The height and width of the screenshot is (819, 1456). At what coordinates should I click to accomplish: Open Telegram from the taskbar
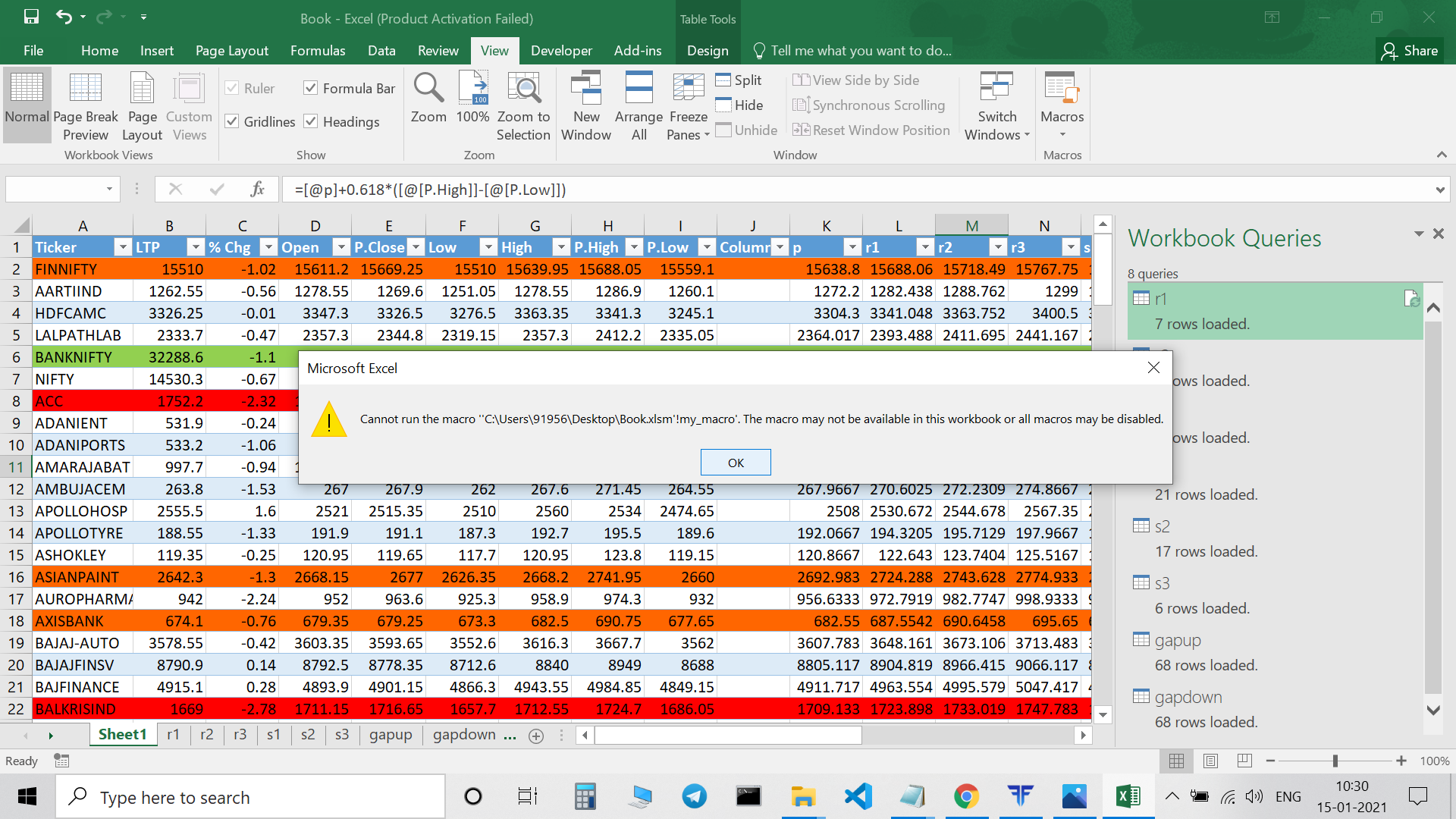coord(694,796)
